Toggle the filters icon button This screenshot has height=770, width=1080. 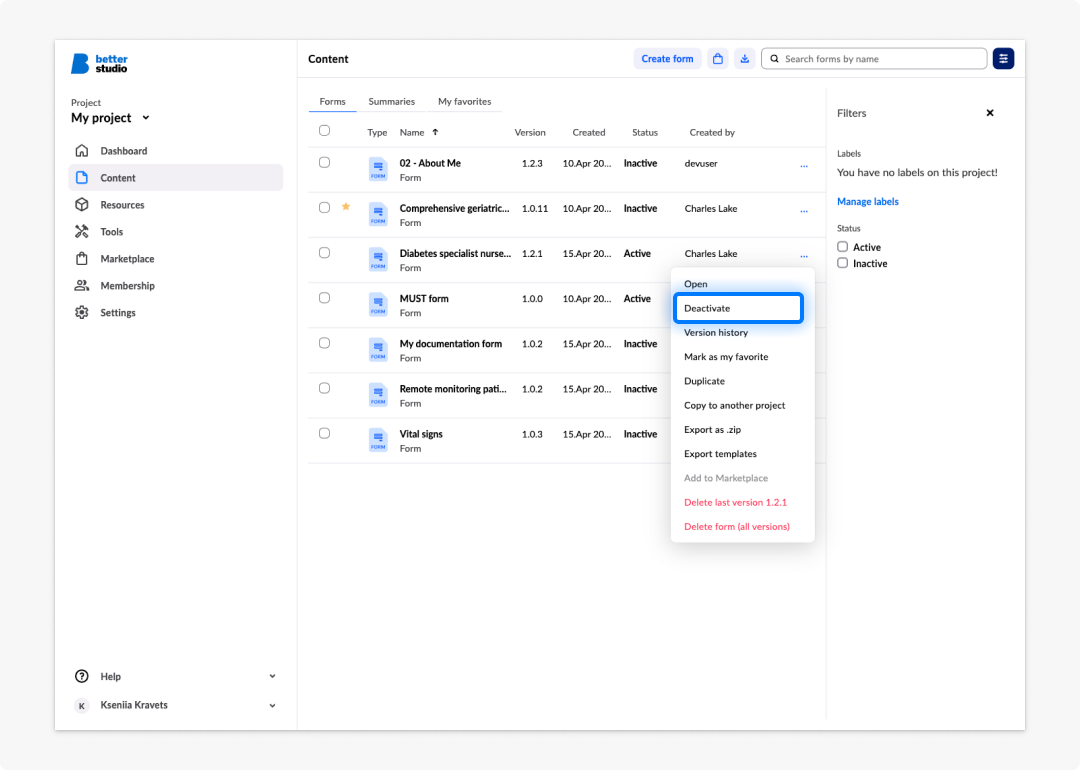coord(1004,59)
